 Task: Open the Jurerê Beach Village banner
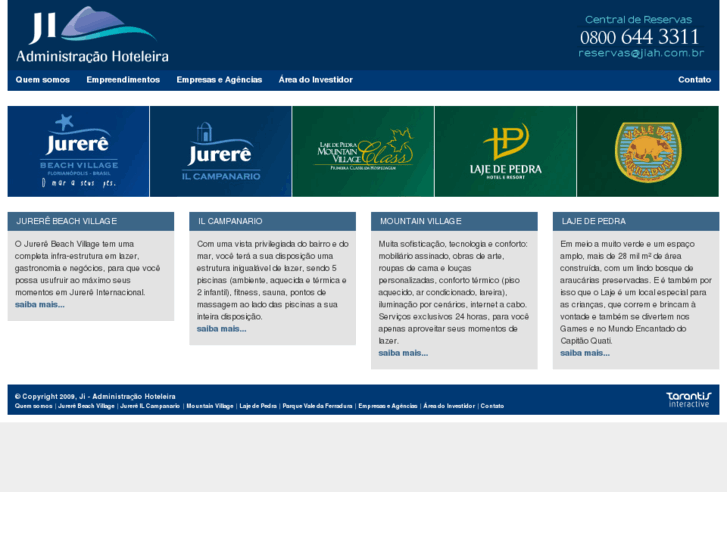pyautogui.click(x=78, y=151)
